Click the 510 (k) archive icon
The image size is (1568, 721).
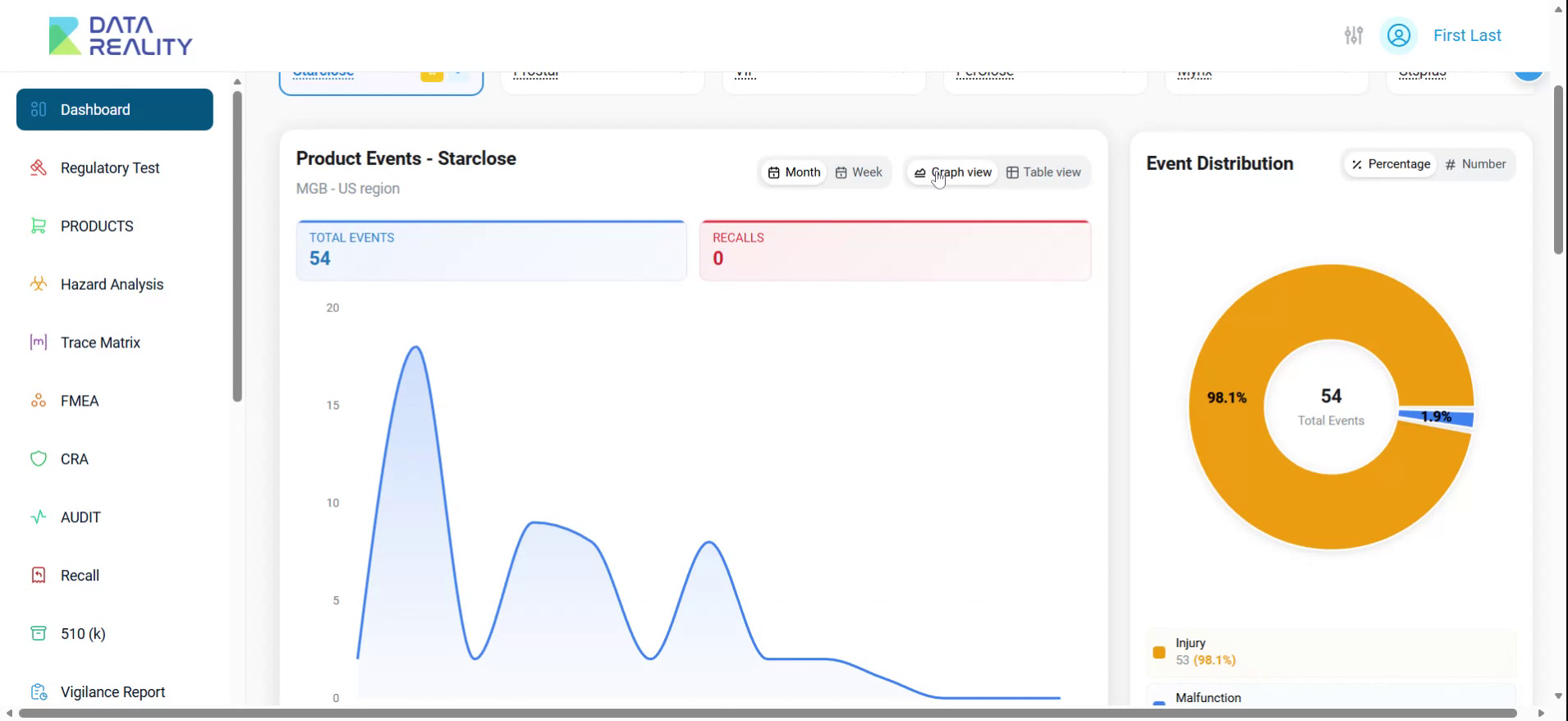(x=38, y=633)
